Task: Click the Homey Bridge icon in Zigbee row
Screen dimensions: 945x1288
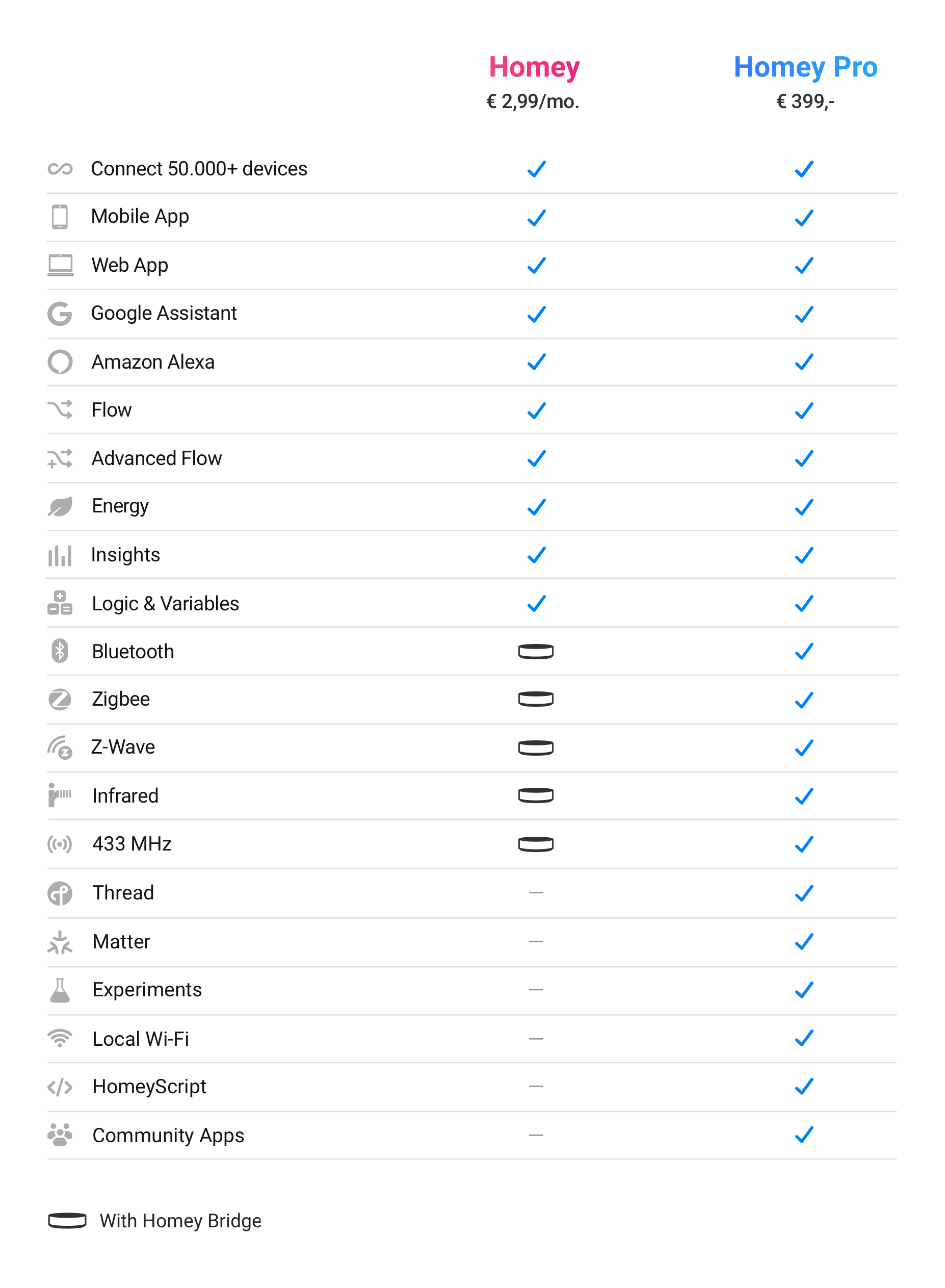Action: 535,699
